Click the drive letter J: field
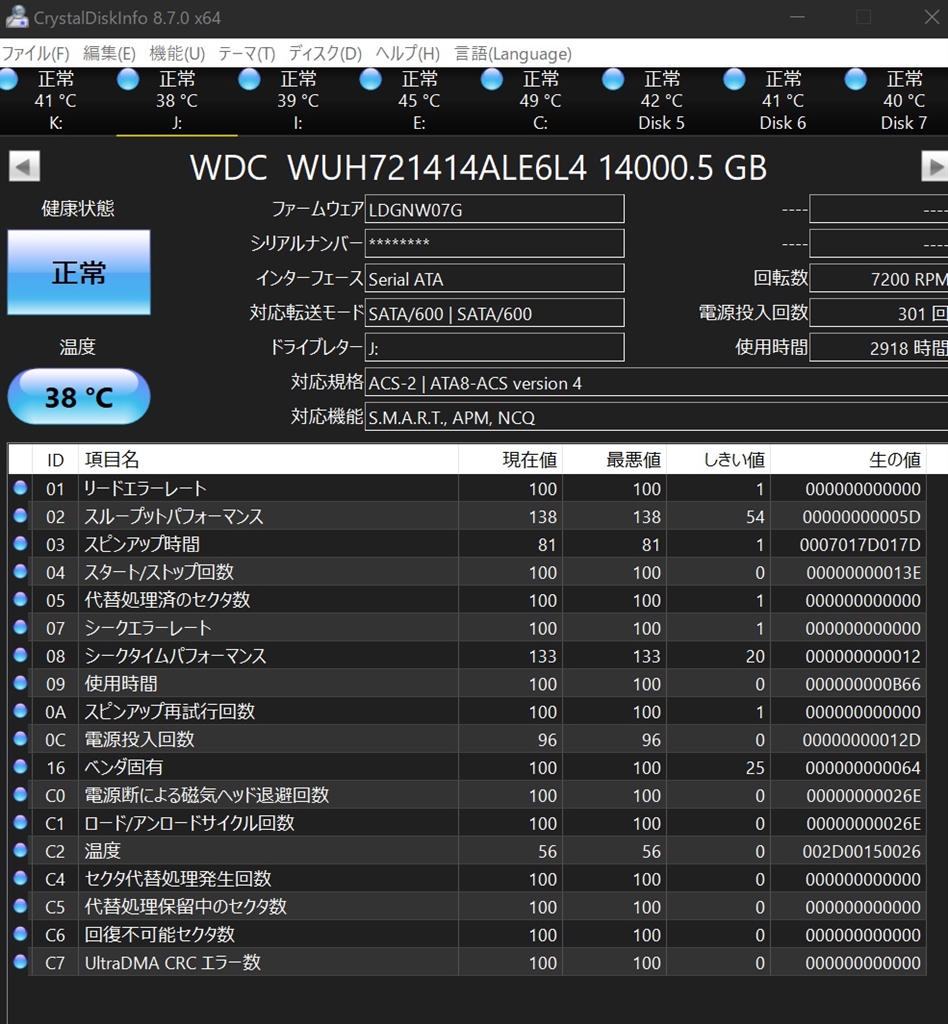This screenshot has height=1024, width=948. tap(494, 348)
